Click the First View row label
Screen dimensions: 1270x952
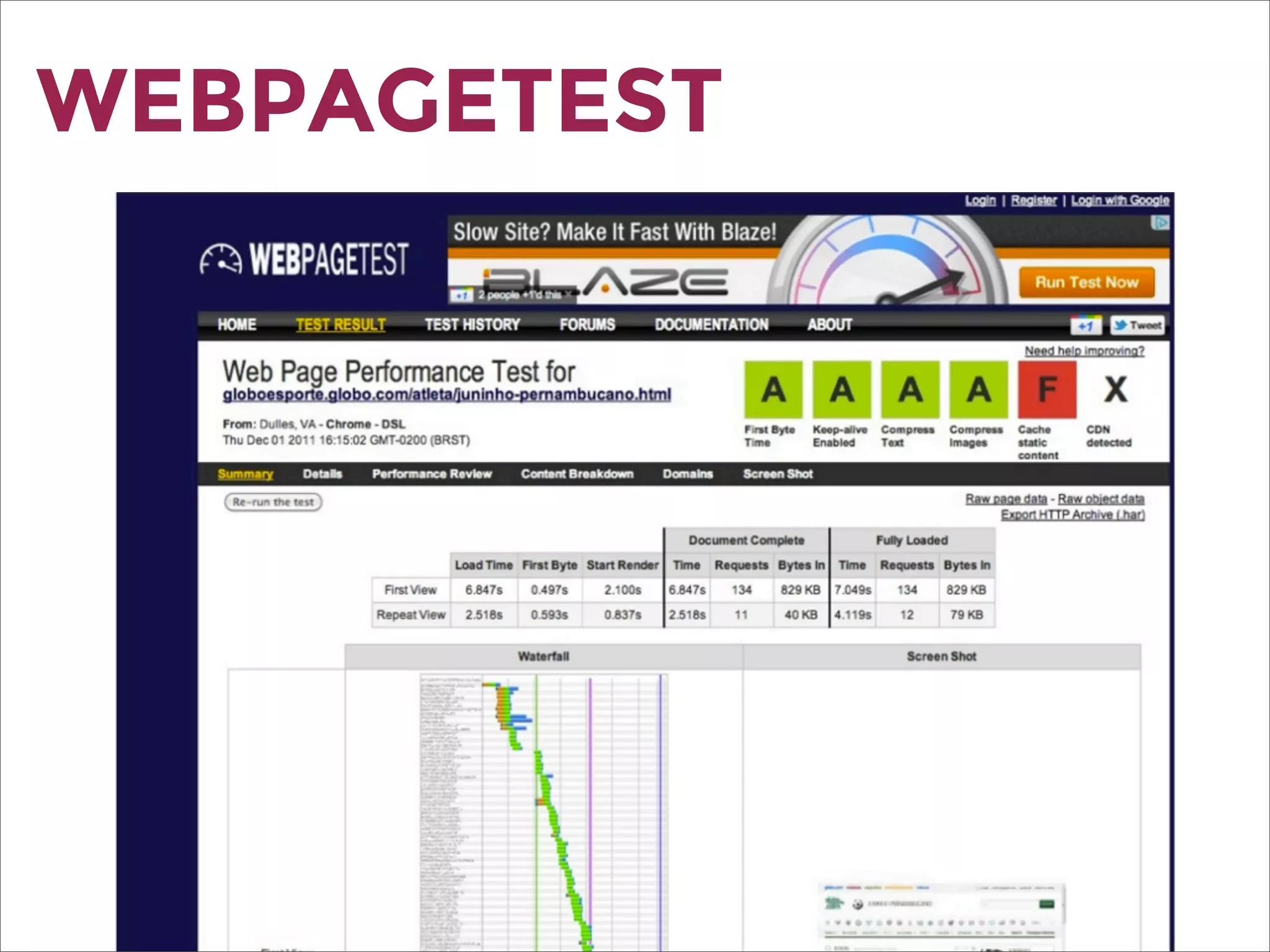tap(411, 590)
